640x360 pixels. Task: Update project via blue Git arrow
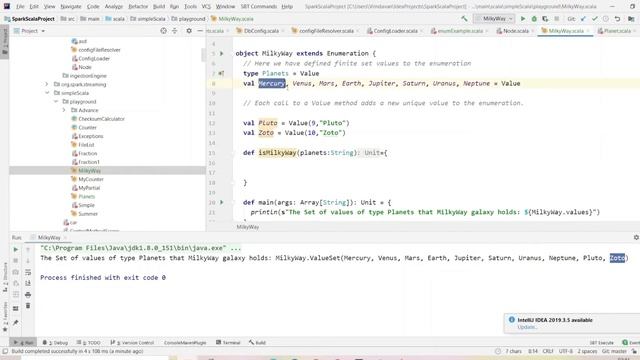(x=583, y=19)
